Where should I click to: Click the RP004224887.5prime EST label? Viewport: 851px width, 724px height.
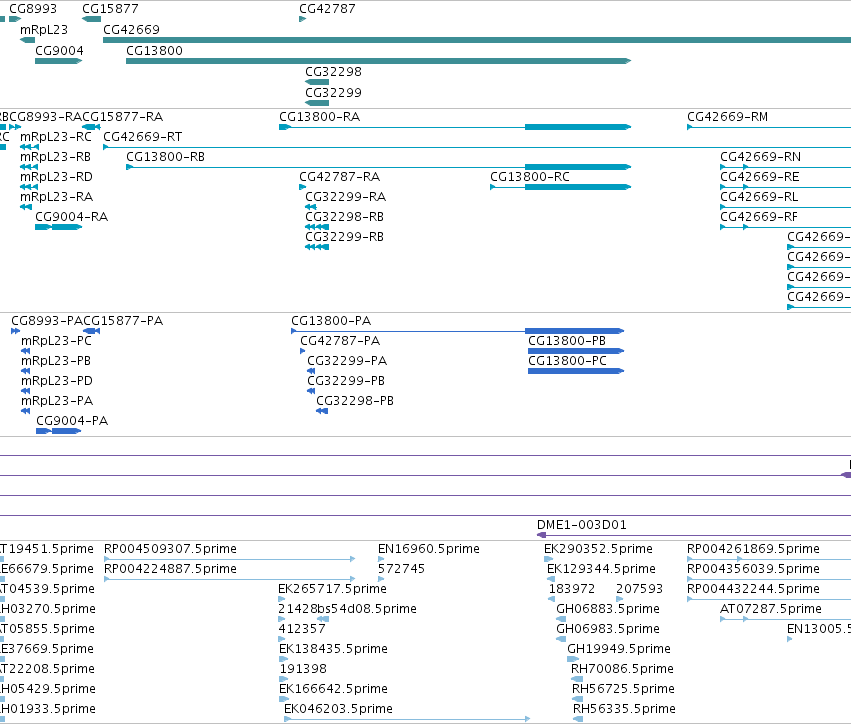pos(170,569)
